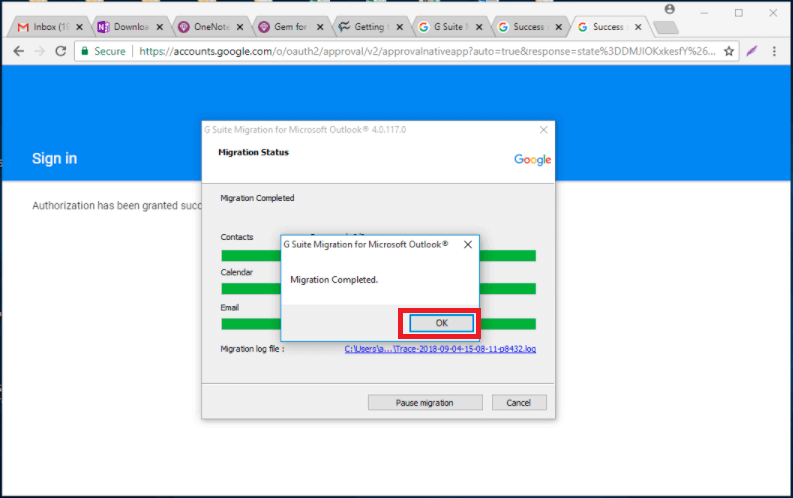Close the G Suite Migration status window
Viewport: 793px width, 498px height.
point(544,130)
